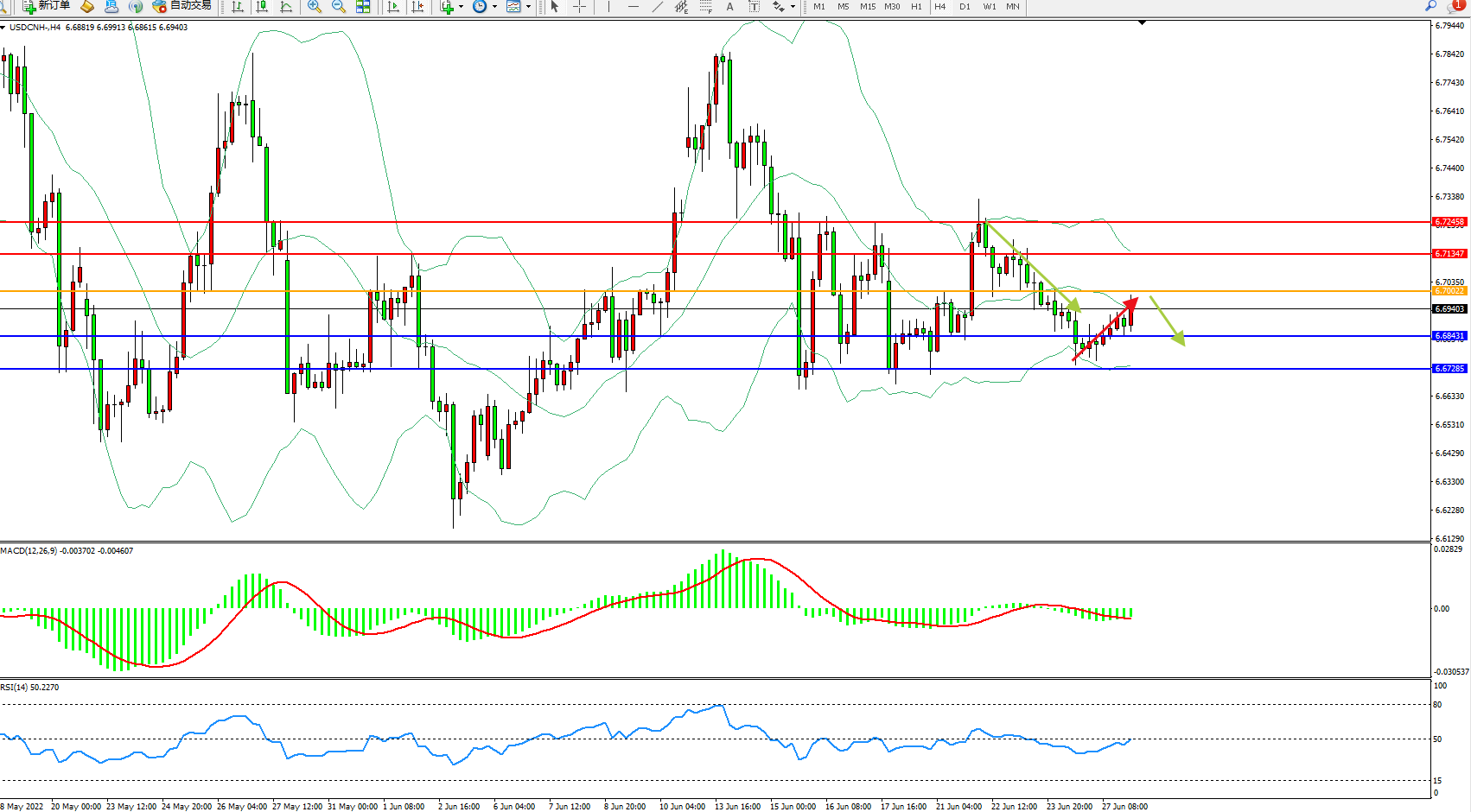
Task: Switch to the D1 timeframe
Action: tap(965, 6)
